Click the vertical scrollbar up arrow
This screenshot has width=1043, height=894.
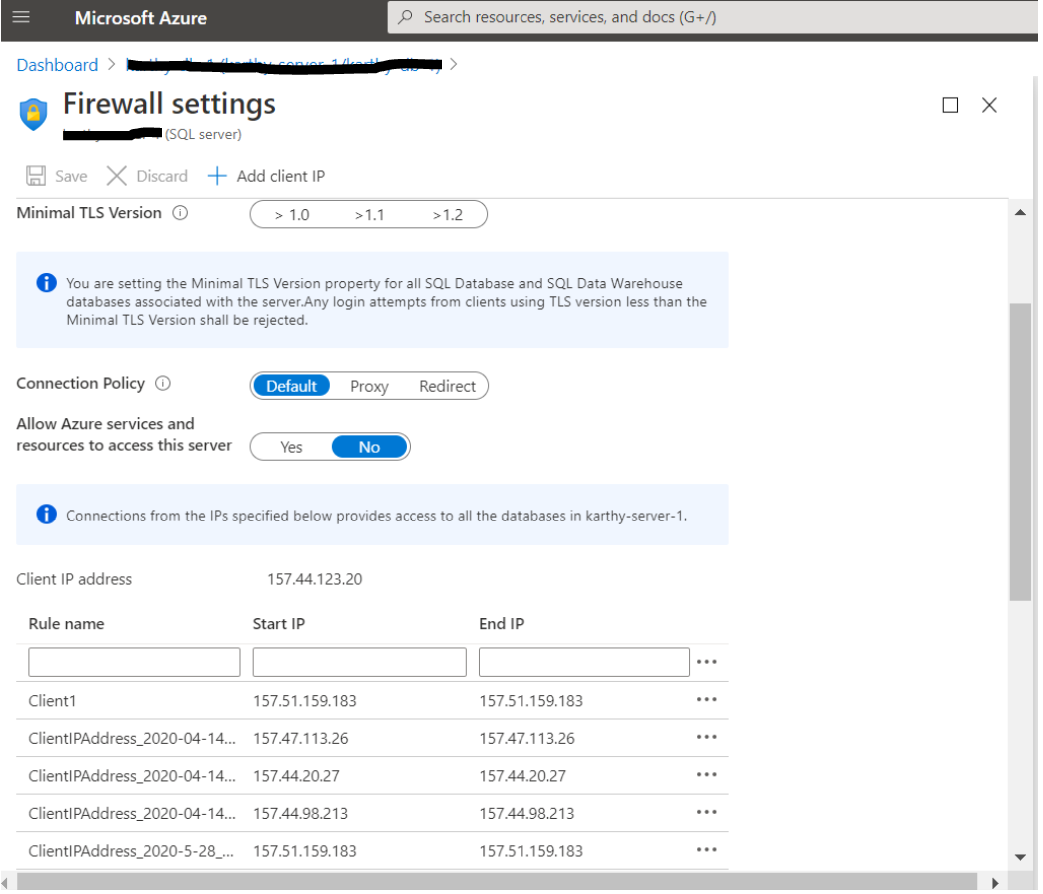[x=1020, y=213]
